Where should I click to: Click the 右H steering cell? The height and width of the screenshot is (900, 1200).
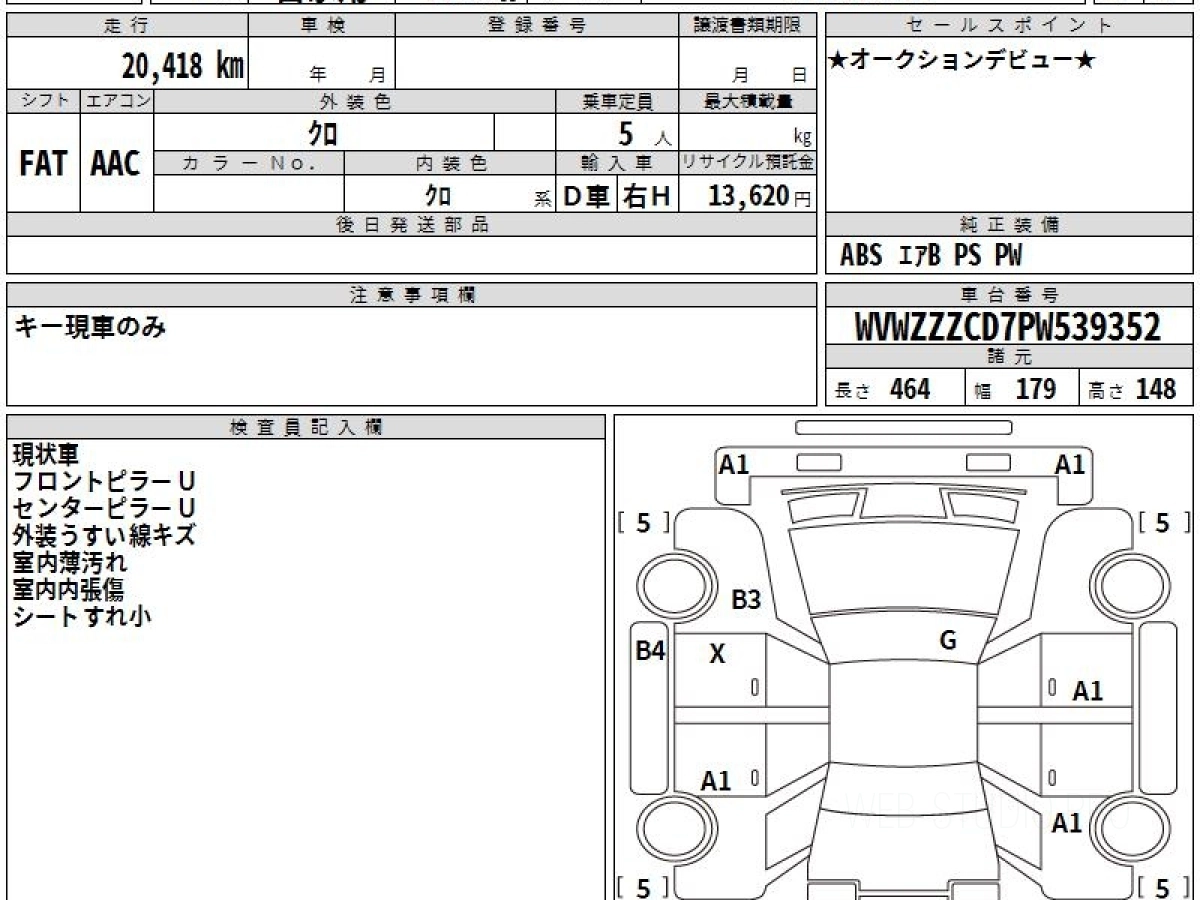click(x=647, y=196)
